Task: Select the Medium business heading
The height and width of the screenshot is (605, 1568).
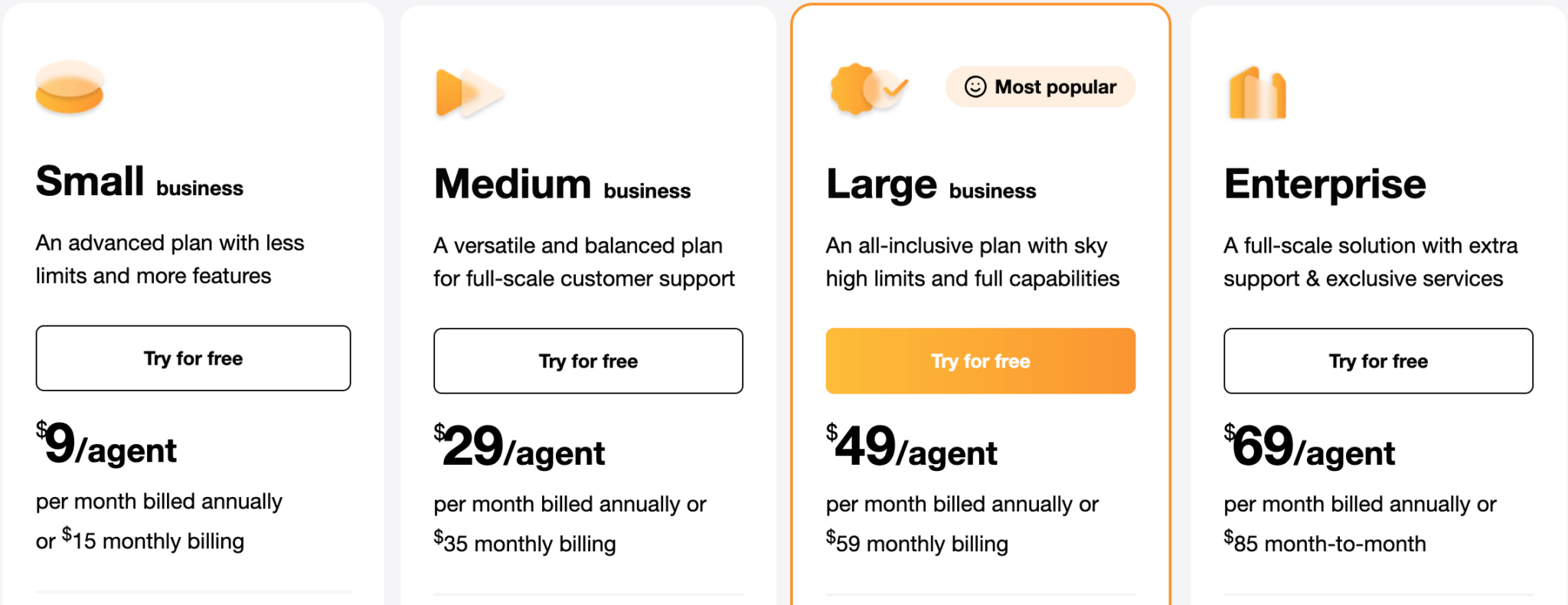Action: (x=561, y=185)
